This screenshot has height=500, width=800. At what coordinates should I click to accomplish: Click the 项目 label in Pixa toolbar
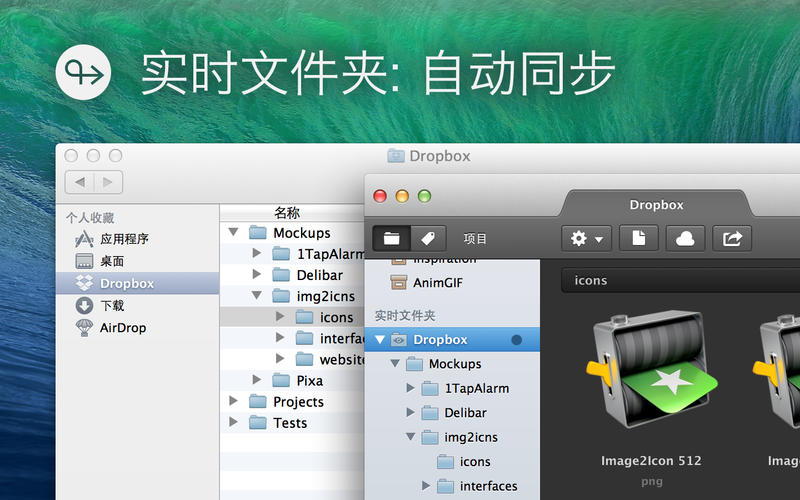pos(475,239)
